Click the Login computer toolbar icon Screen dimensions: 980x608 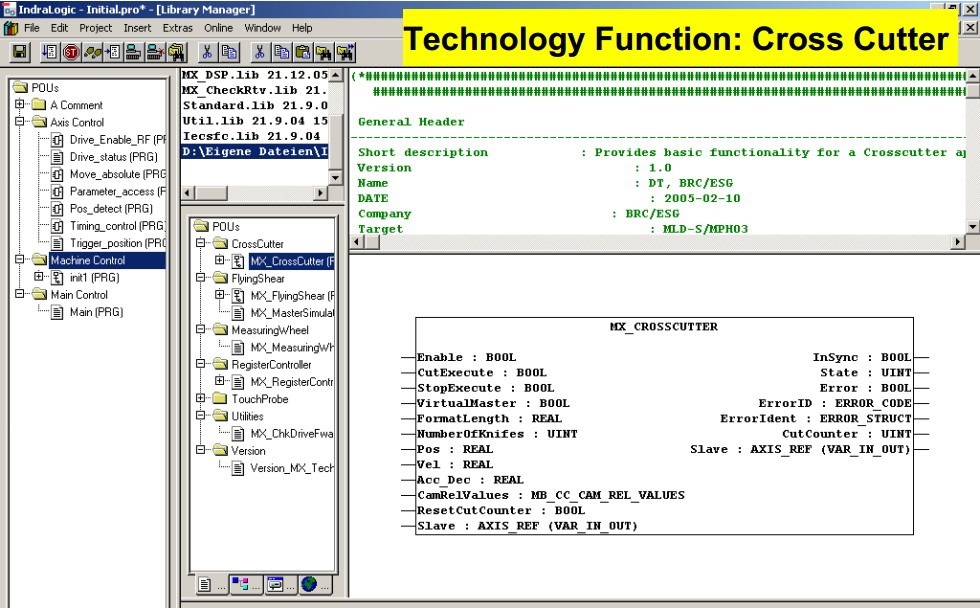tap(133, 52)
